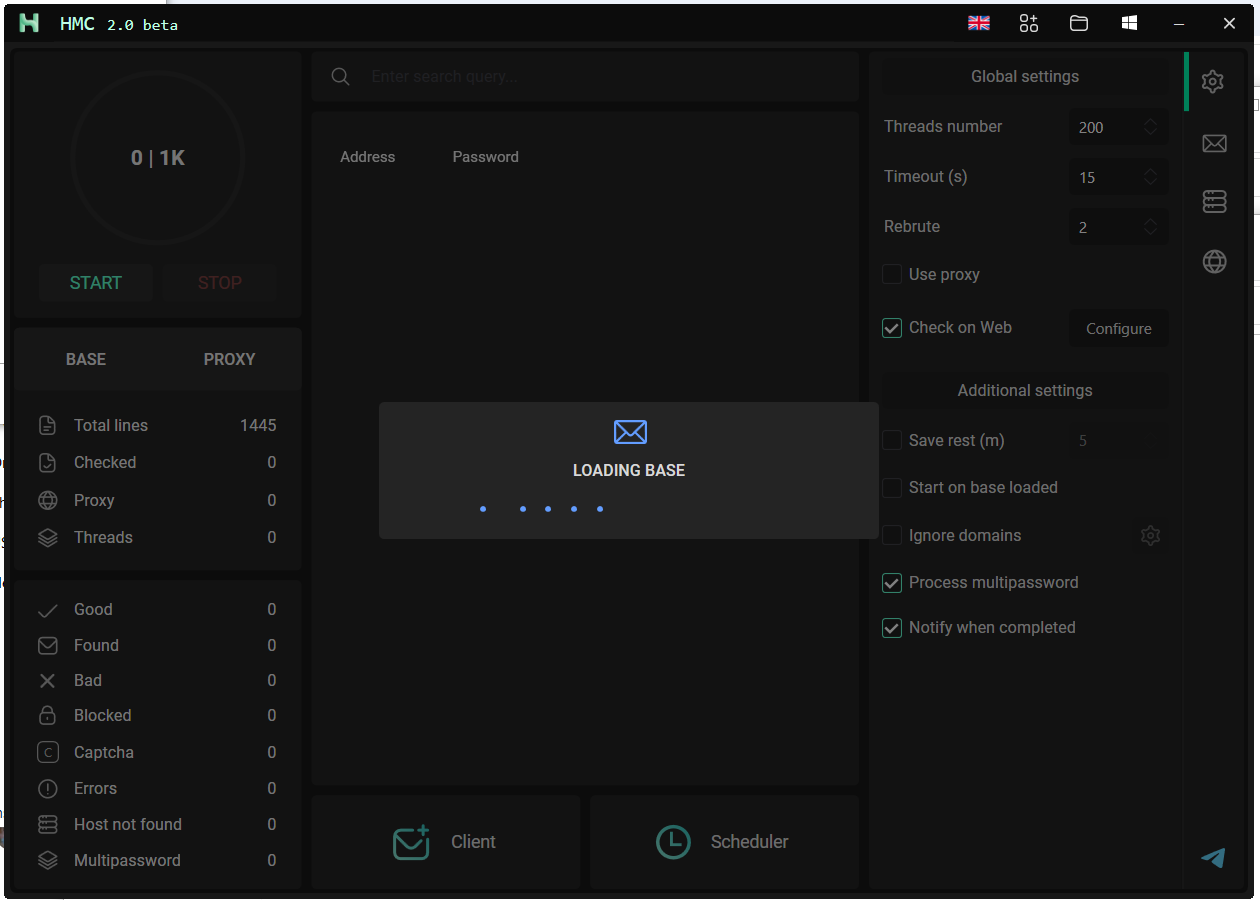The height and width of the screenshot is (900, 1260).
Task: Click the Bad cross icon
Action: (47, 681)
